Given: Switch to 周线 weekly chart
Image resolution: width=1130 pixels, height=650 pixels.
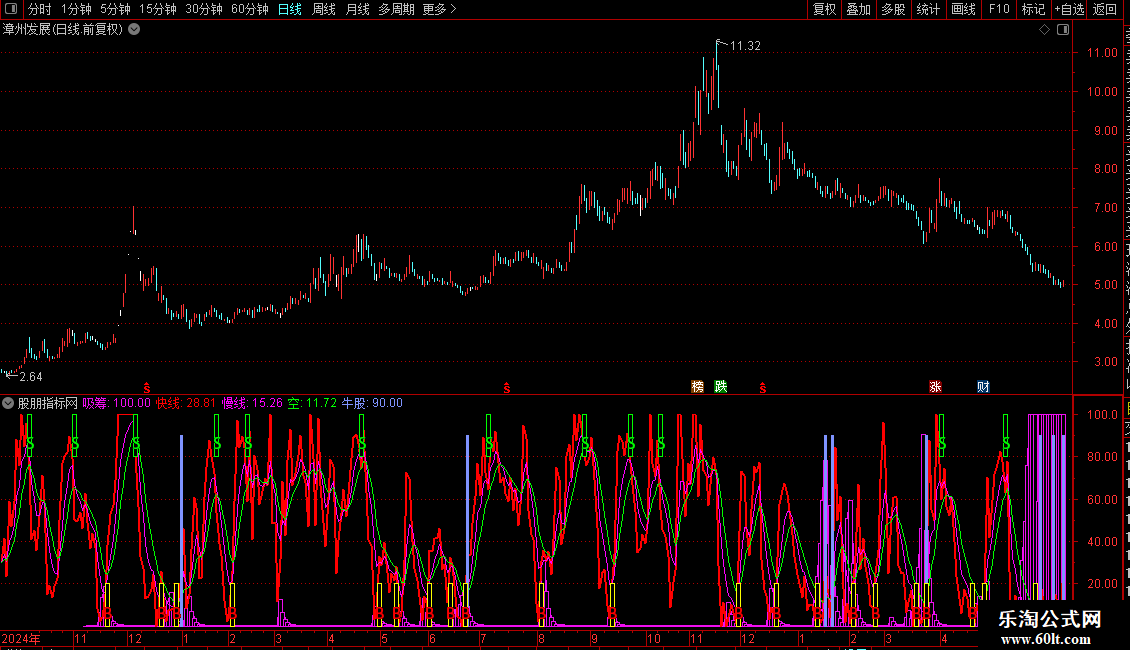Looking at the screenshot, I should point(324,9).
